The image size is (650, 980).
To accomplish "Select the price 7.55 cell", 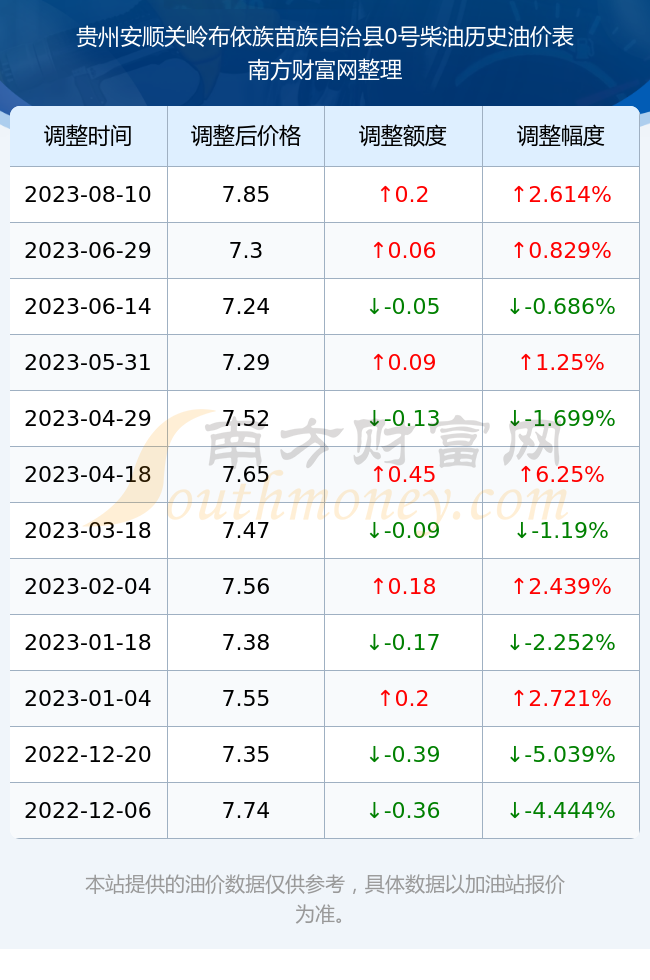I will tap(246, 698).
